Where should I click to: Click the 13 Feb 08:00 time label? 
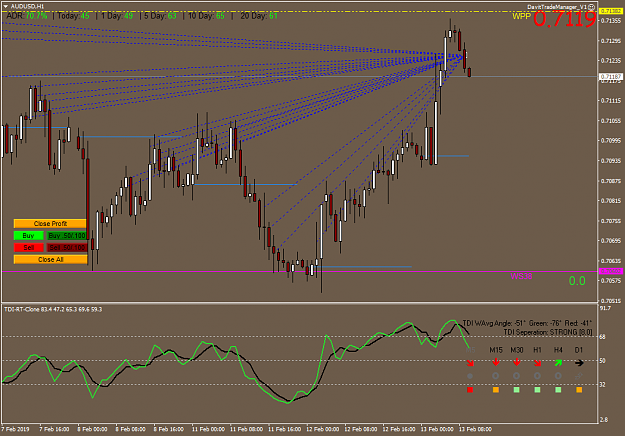[475, 429]
